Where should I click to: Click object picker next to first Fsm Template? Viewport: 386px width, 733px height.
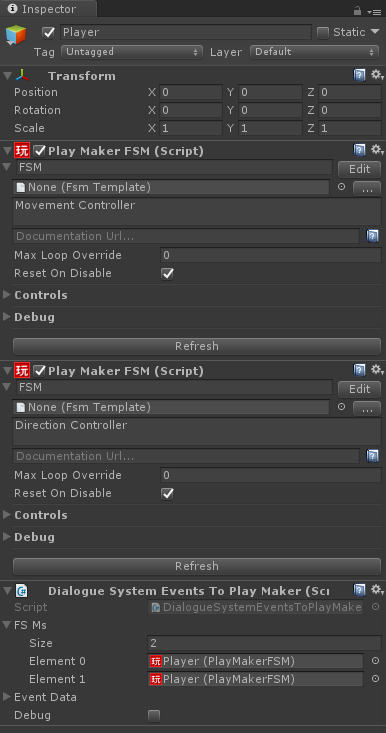[x=341, y=187]
